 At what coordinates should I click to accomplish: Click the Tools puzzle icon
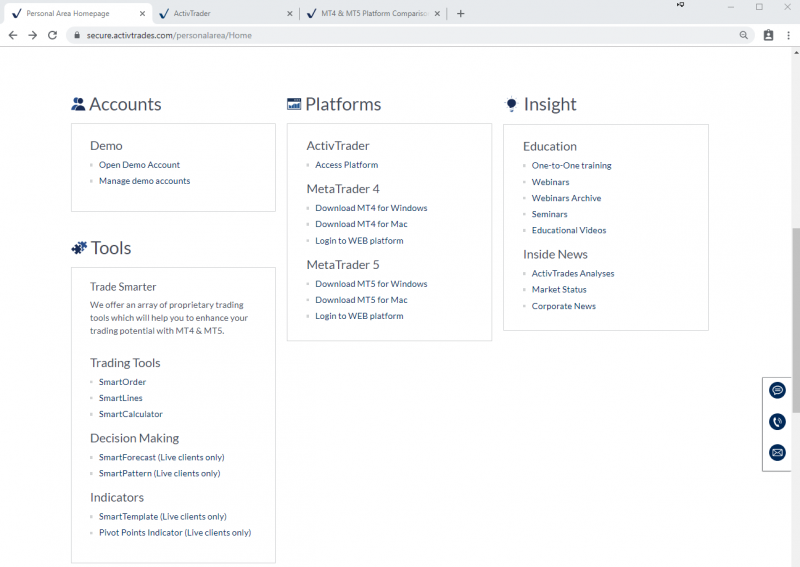[x=79, y=248]
